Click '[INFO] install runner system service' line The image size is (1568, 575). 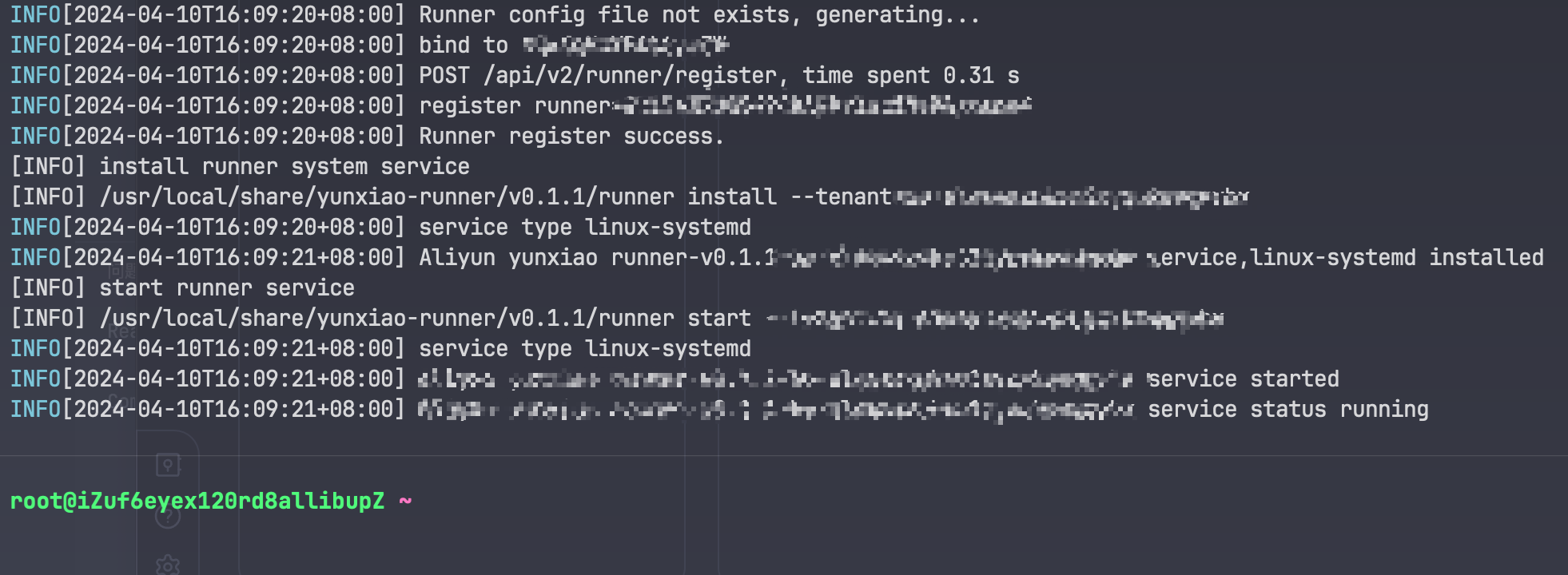click(240, 167)
